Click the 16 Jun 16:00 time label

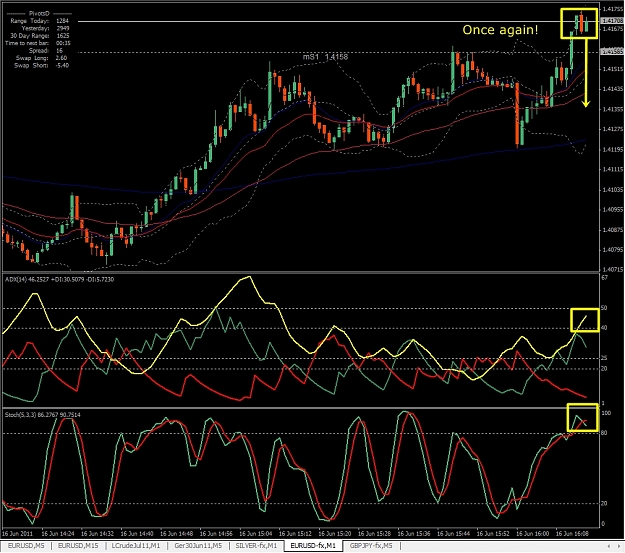[532, 533]
